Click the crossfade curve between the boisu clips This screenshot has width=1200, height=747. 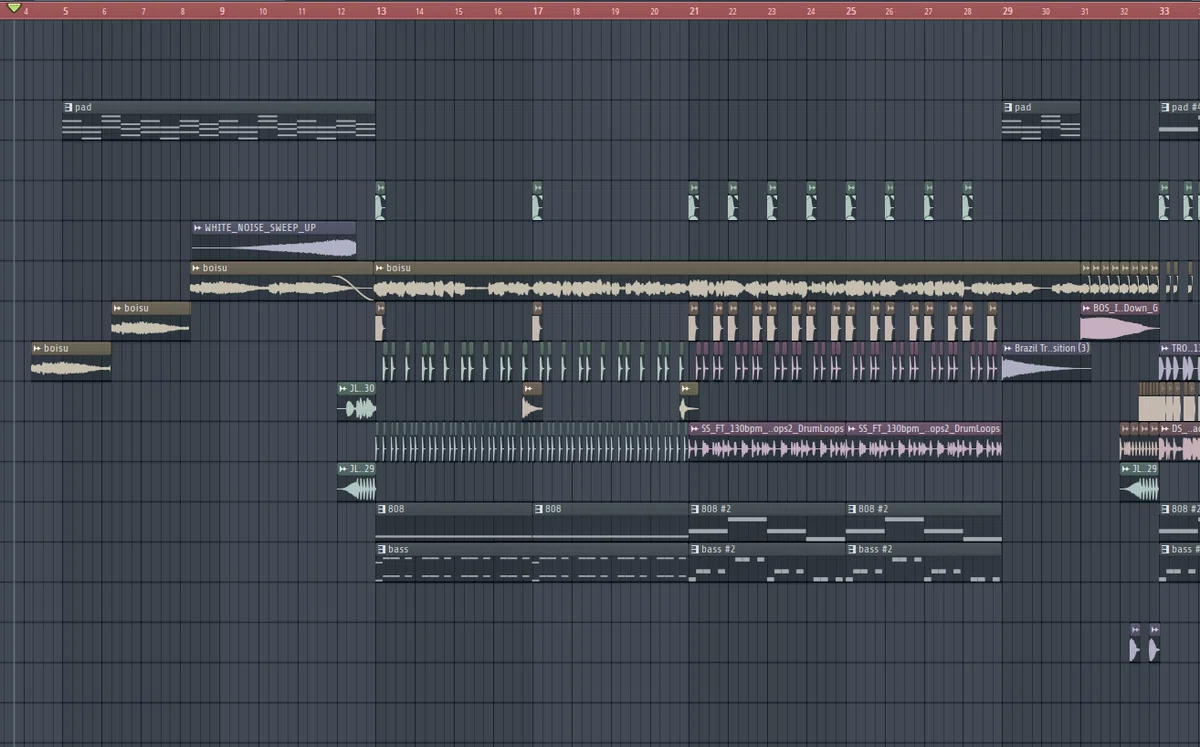(354, 288)
